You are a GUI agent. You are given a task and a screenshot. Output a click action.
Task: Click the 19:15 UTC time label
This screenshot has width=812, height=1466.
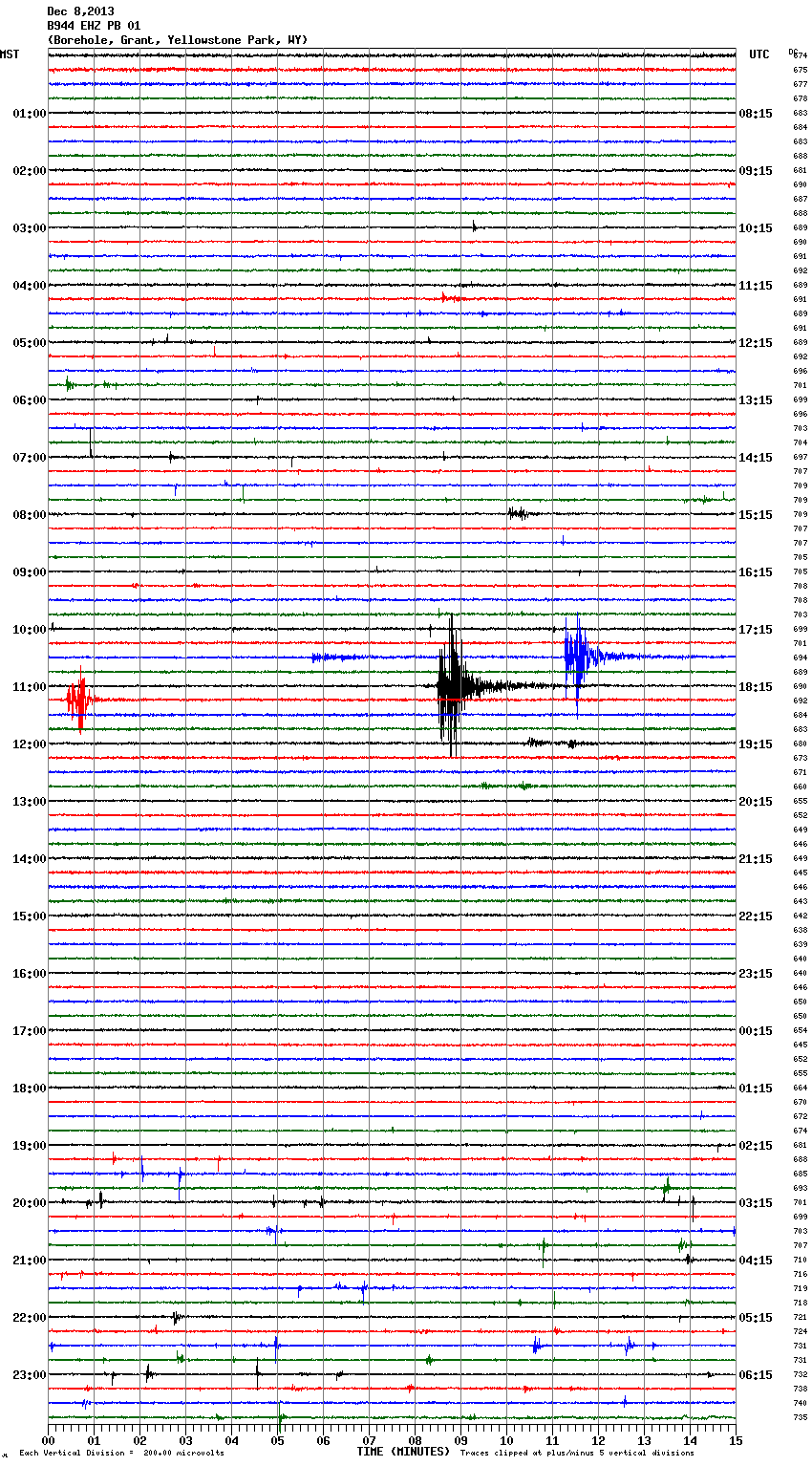pyautogui.click(x=756, y=744)
